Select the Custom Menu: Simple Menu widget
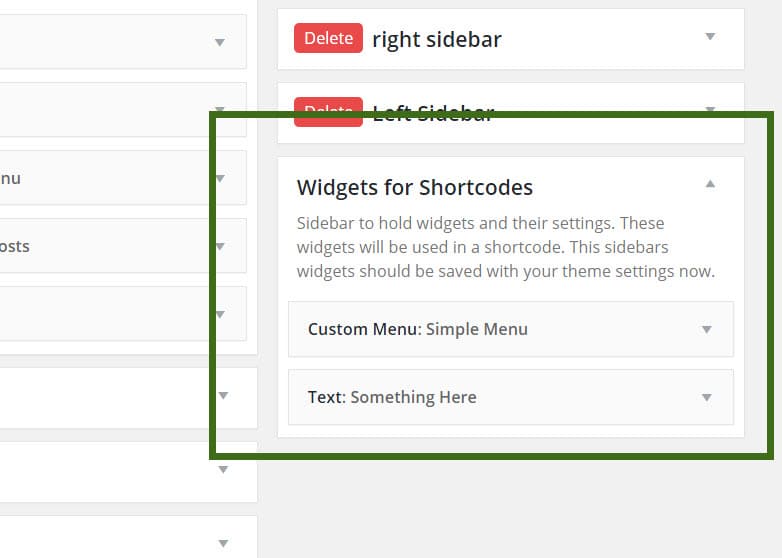The width and height of the screenshot is (782, 558). 511,329
